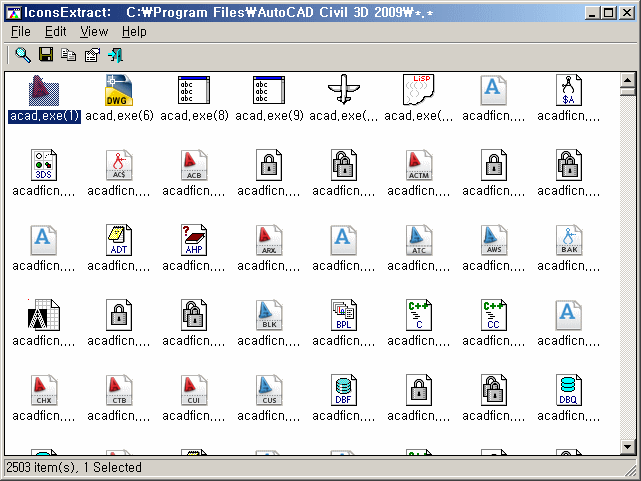Select the acad.exe(1) icon

pos(44,91)
